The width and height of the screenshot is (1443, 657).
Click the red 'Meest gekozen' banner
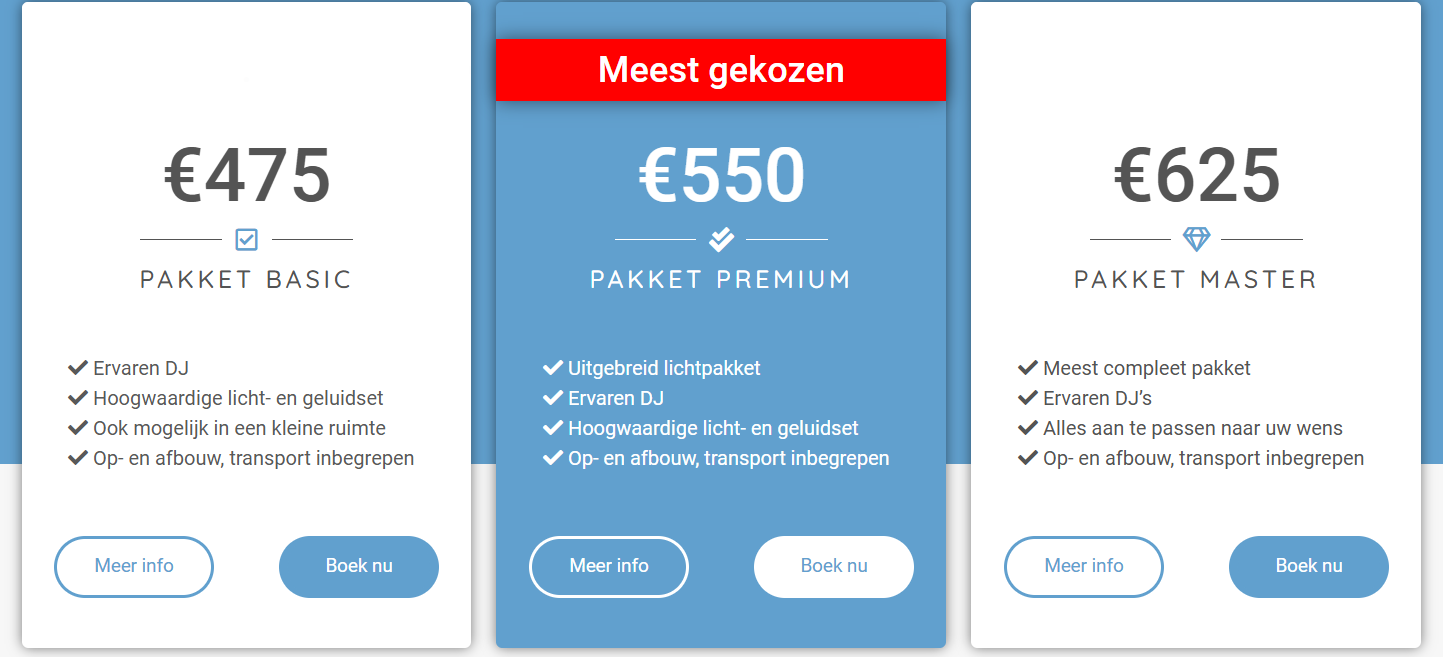click(x=721, y=70)
